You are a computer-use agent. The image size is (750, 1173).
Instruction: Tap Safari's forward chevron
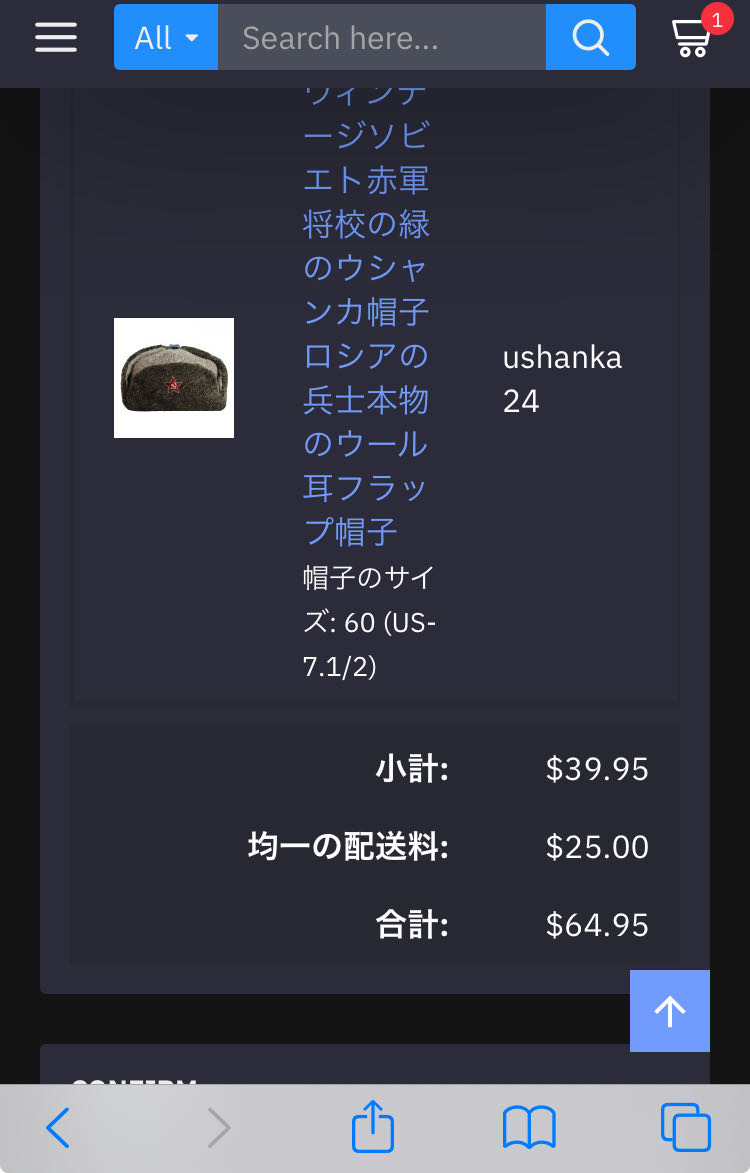pyautogui.click(x=218, y=1128)
